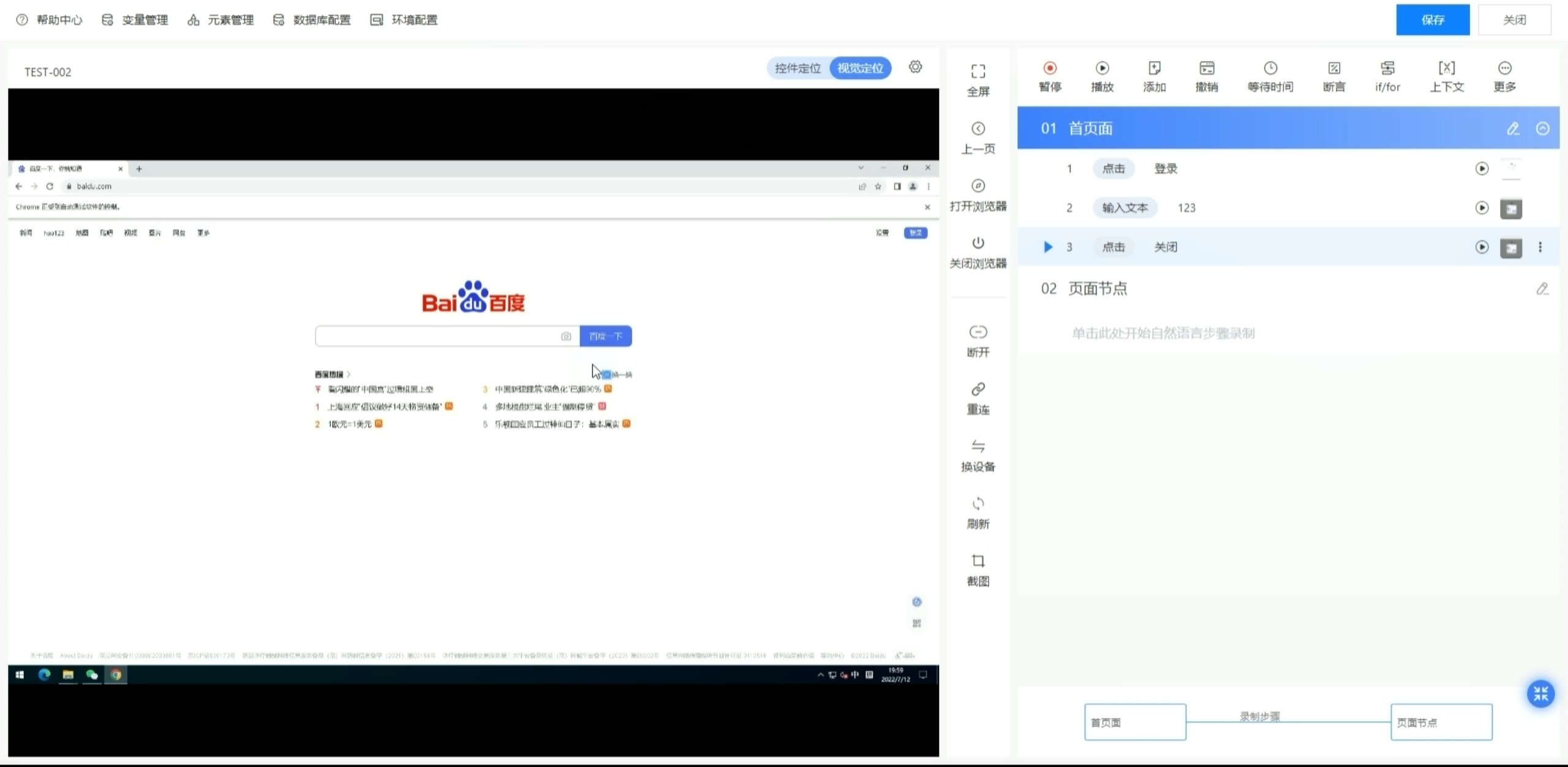Click the 断开 disconnect icon
1568x767 pixels.
click(x=978, y=332)
